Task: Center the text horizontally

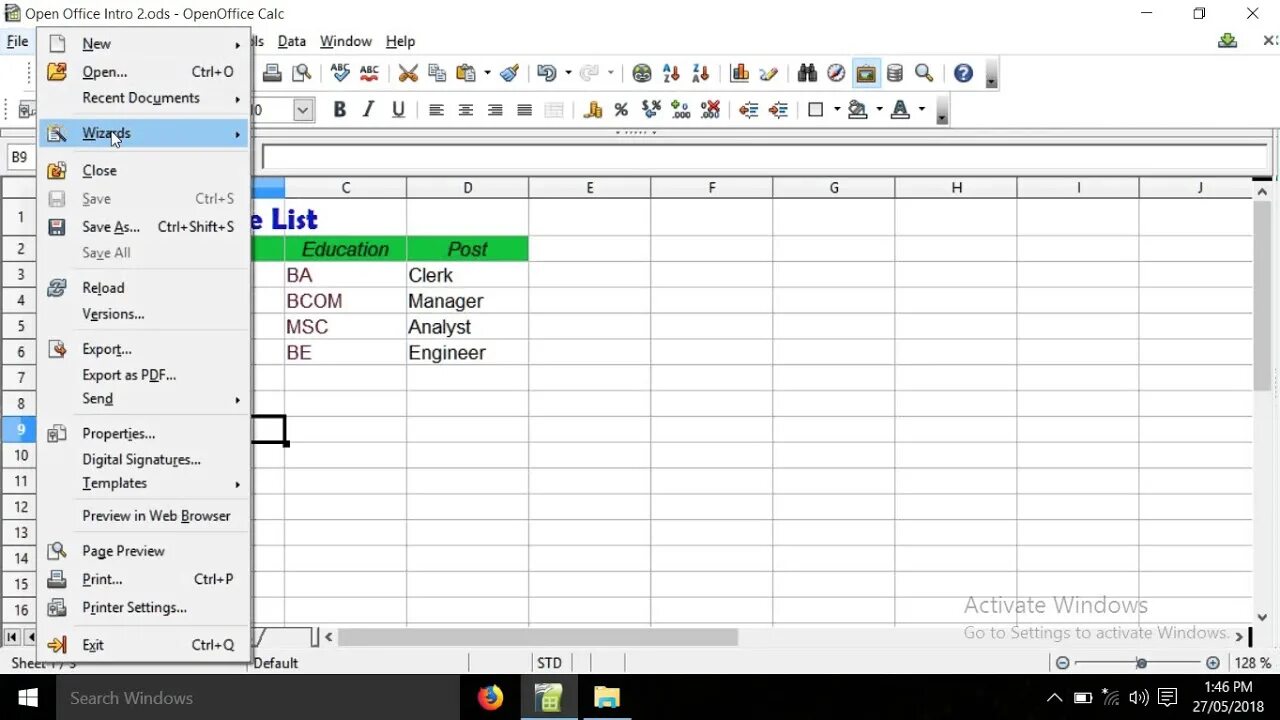Action: [465, 110]
